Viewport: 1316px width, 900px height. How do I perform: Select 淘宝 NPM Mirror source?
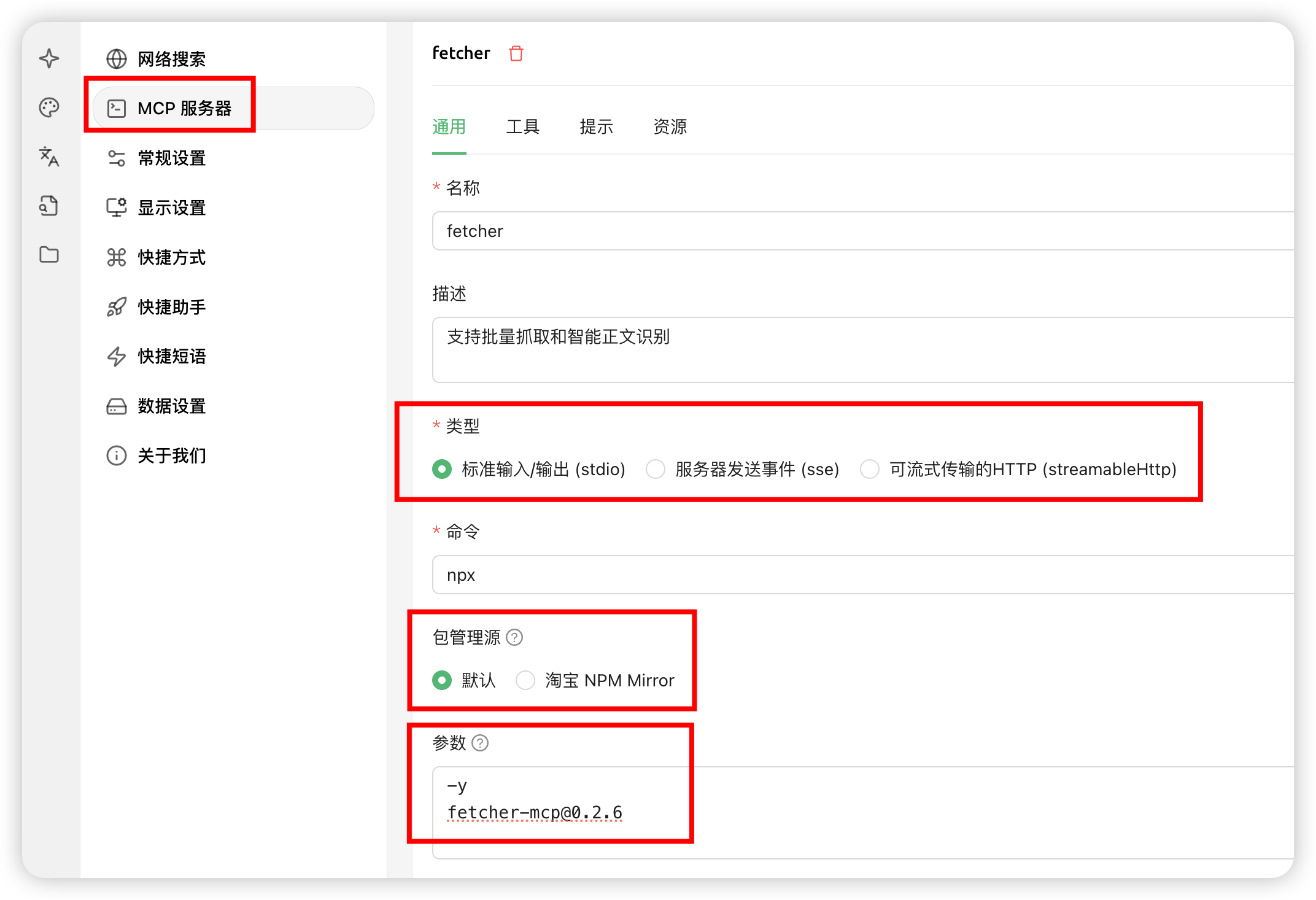point(595,680)
